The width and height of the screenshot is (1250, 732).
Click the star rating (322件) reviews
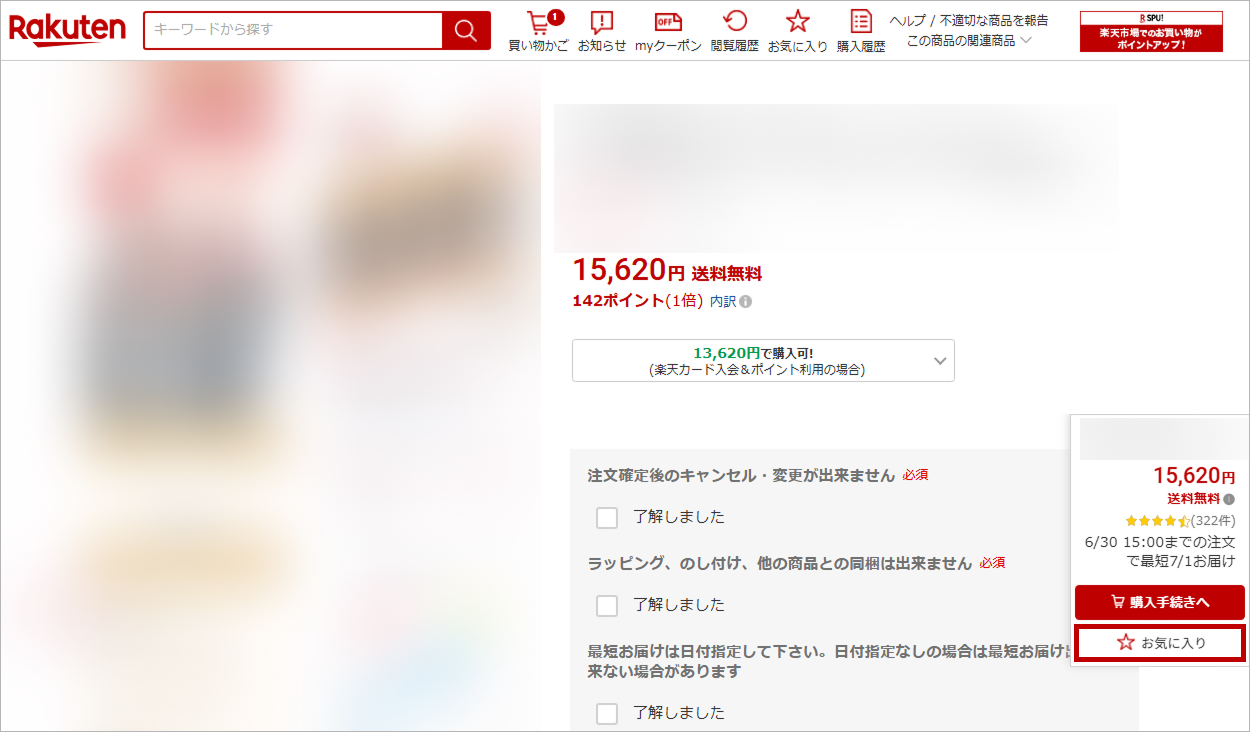[x=1180, y=521]
